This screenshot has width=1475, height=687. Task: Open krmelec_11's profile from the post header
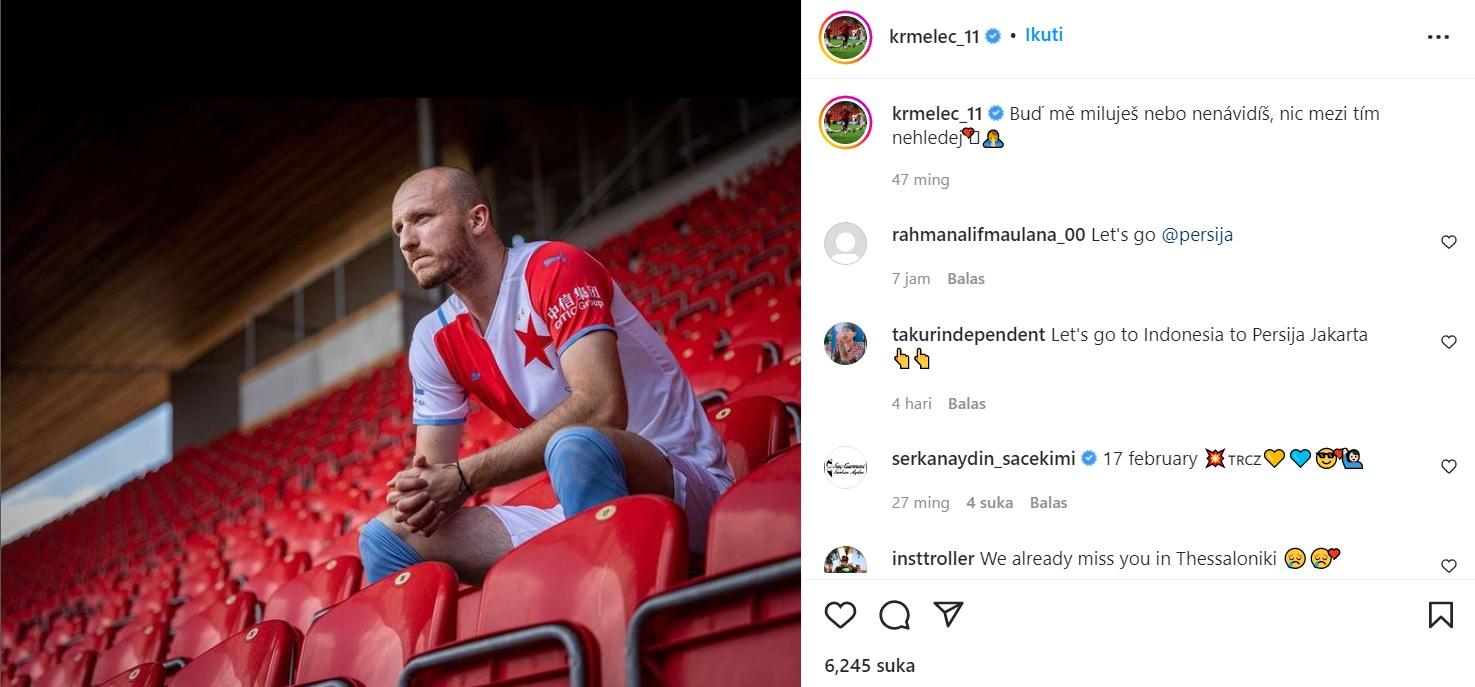pyautogui.click(x=937, y=34)
